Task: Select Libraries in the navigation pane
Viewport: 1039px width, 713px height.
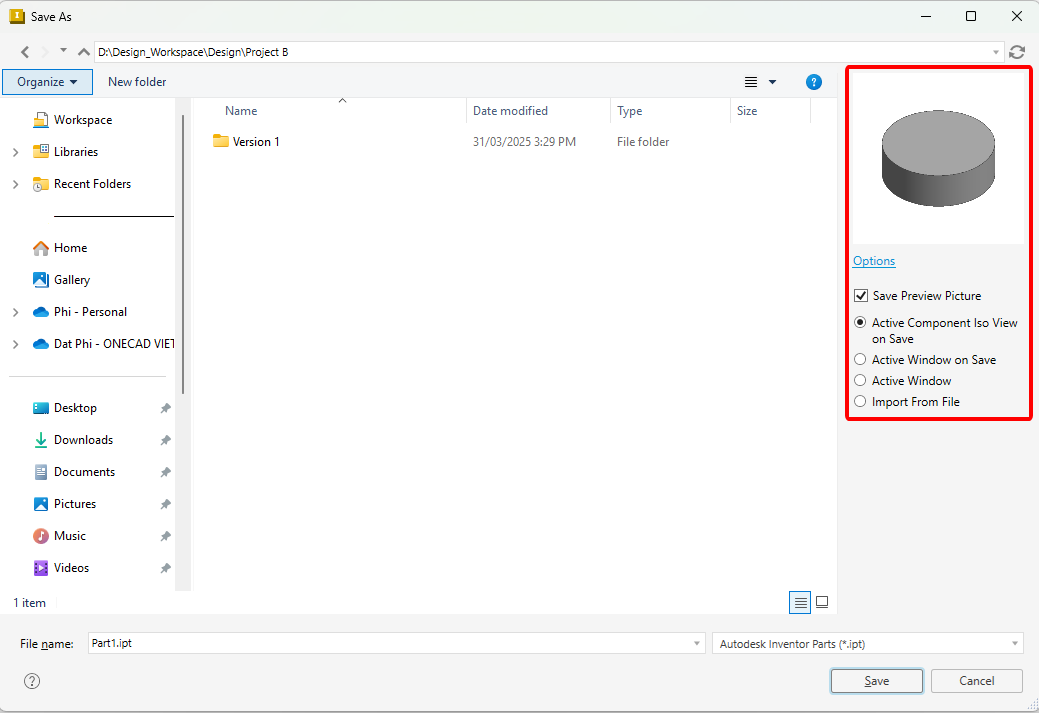Action: (76, 152)
